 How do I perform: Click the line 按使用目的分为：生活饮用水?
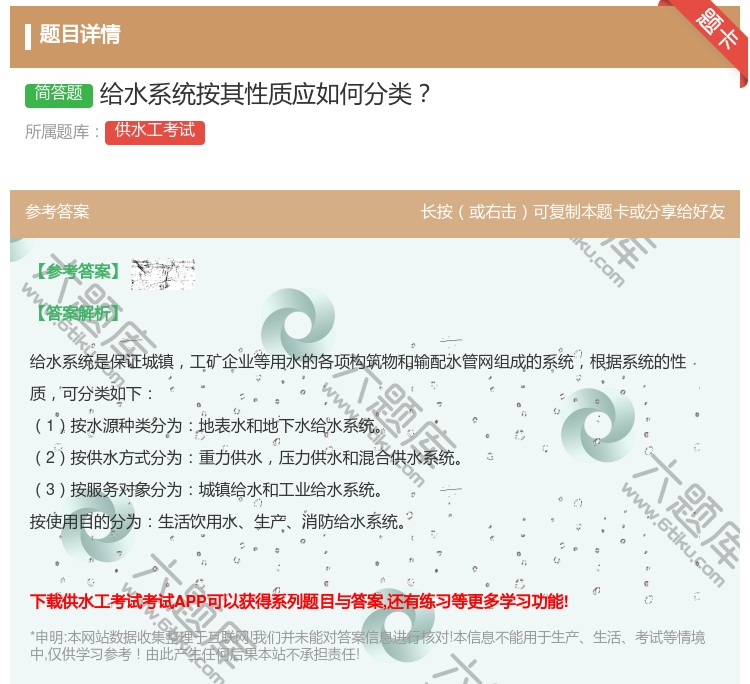[218, 522]
